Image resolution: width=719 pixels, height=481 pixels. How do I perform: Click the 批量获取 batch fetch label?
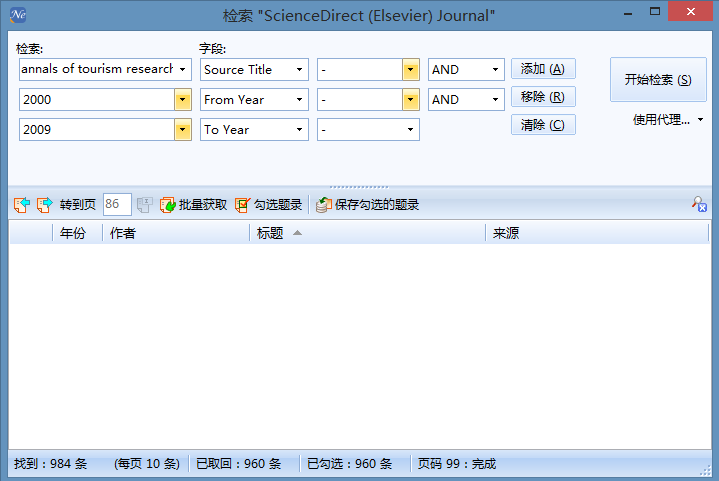[x=203, y=205]
